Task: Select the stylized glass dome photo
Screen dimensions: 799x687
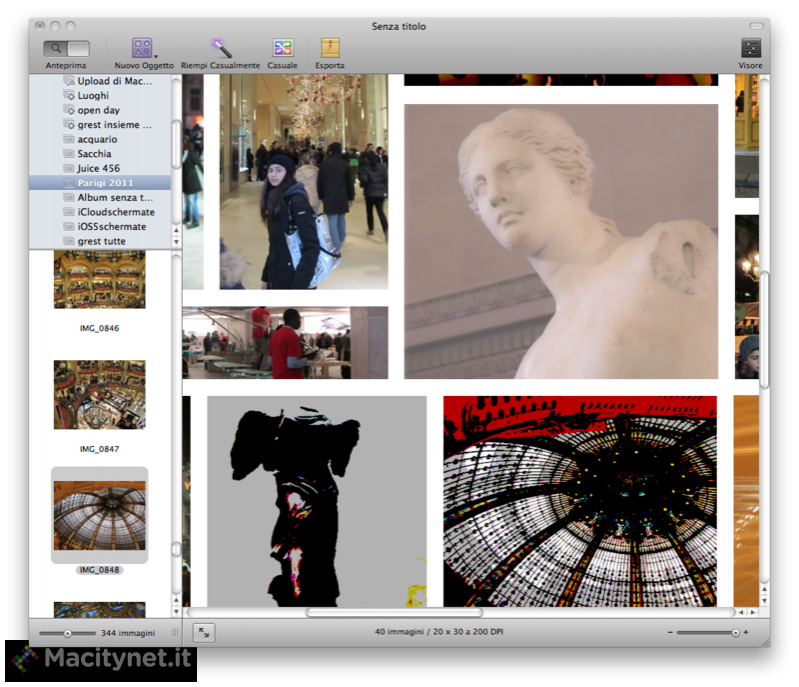Action: tap(580, 501)
